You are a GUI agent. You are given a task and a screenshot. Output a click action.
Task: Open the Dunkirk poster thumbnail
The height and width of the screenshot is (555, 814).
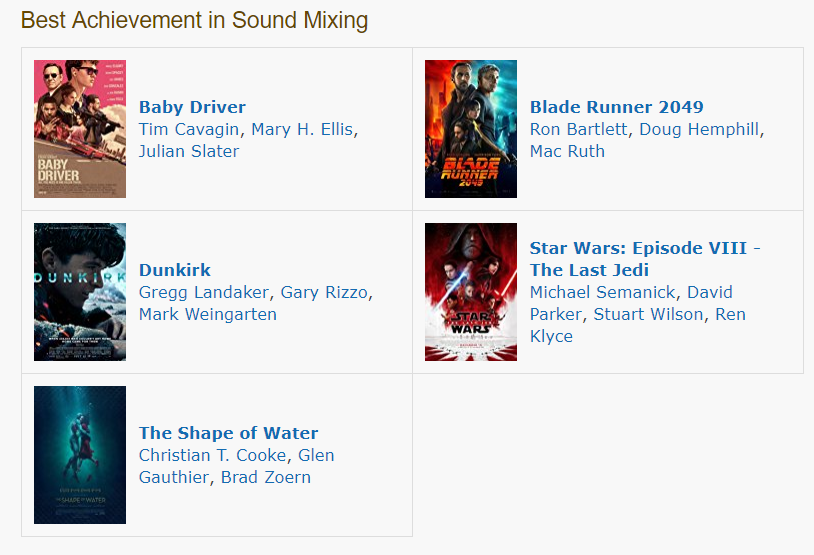80,292
